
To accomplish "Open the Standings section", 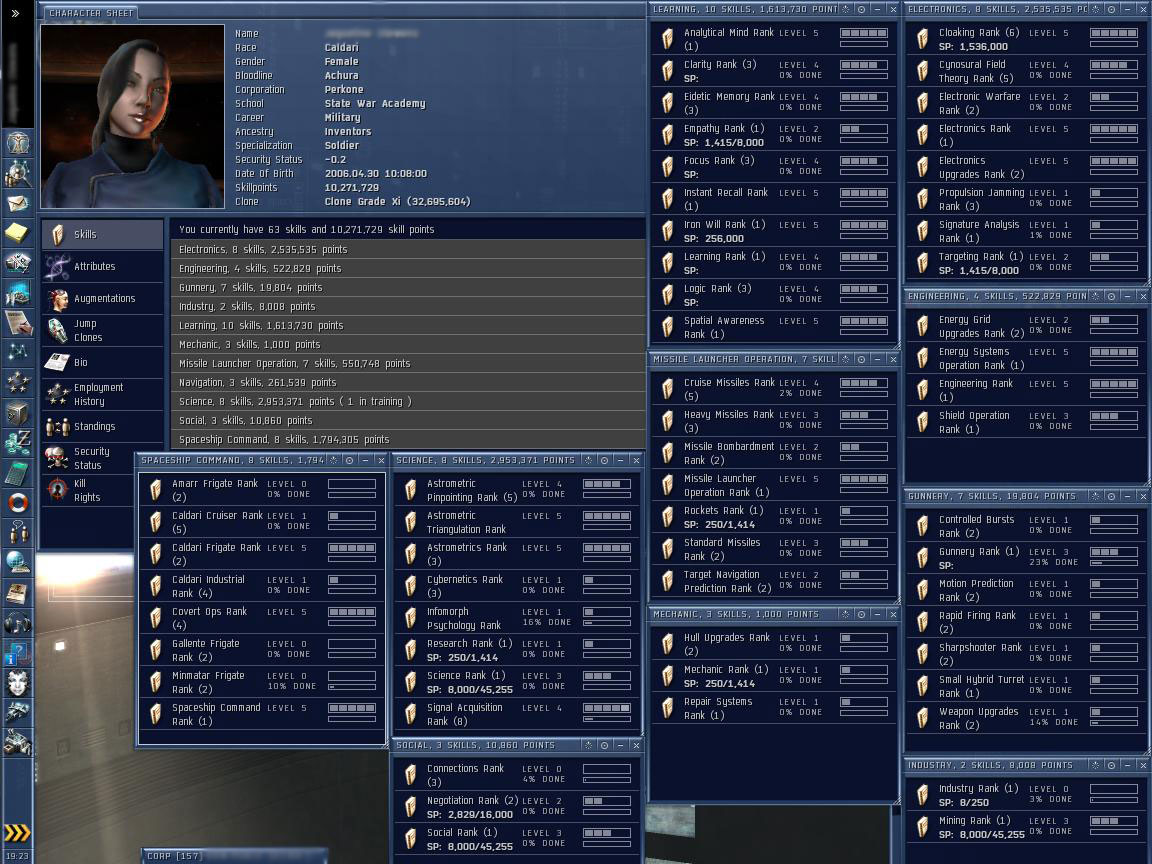I will tap(102, 426).
